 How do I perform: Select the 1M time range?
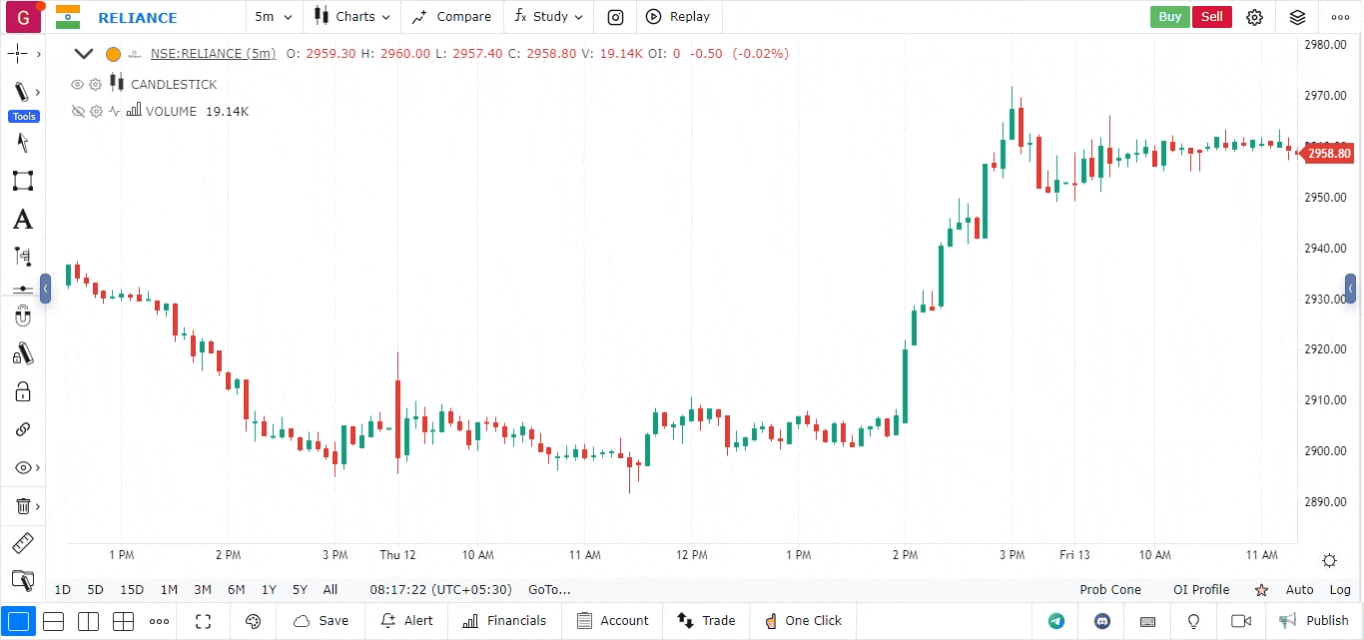[169, 590]
